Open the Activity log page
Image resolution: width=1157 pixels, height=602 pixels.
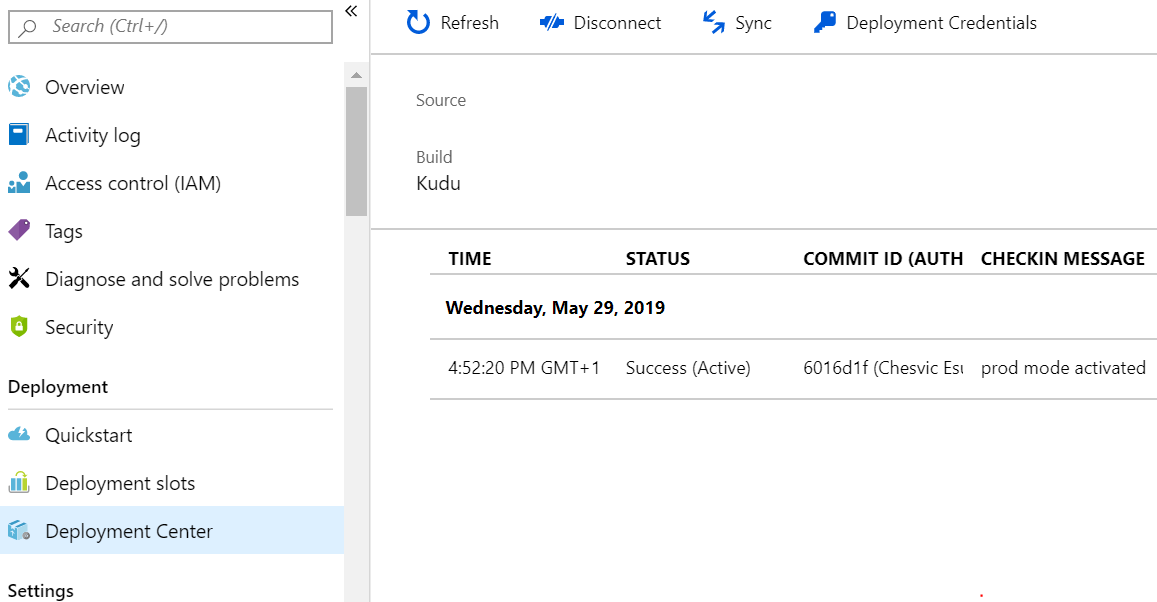[172, 135]
